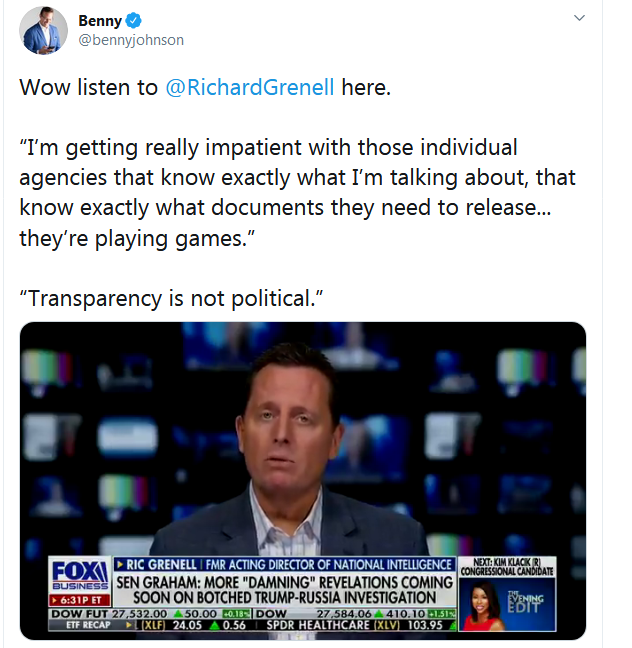Click the 6:31P ET time badge
This screenshot has width=632, height=648.
(80, 600)
